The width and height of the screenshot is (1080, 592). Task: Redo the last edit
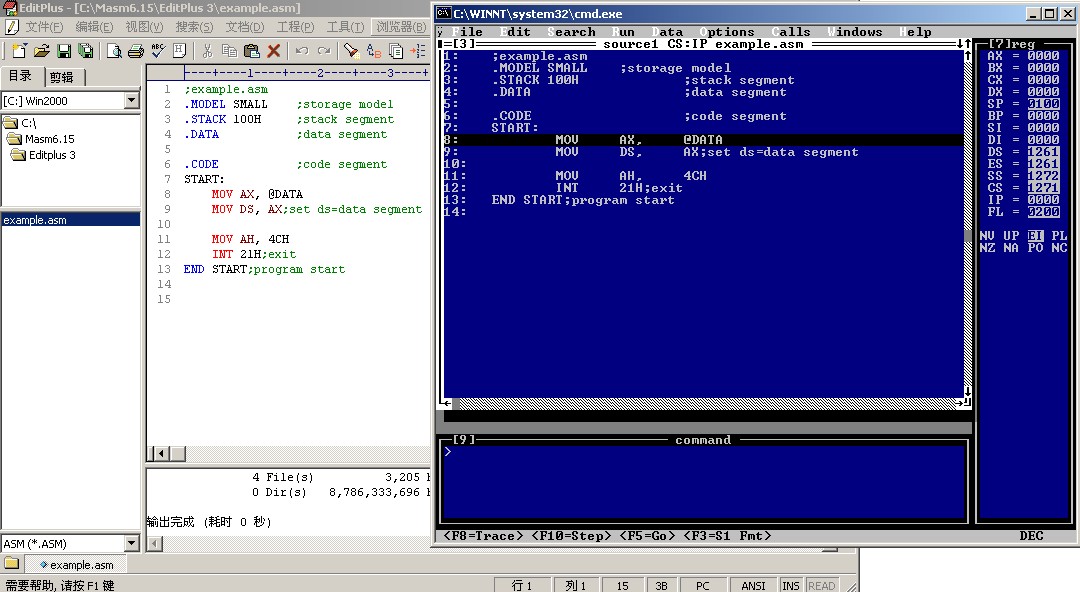point(324,50)
